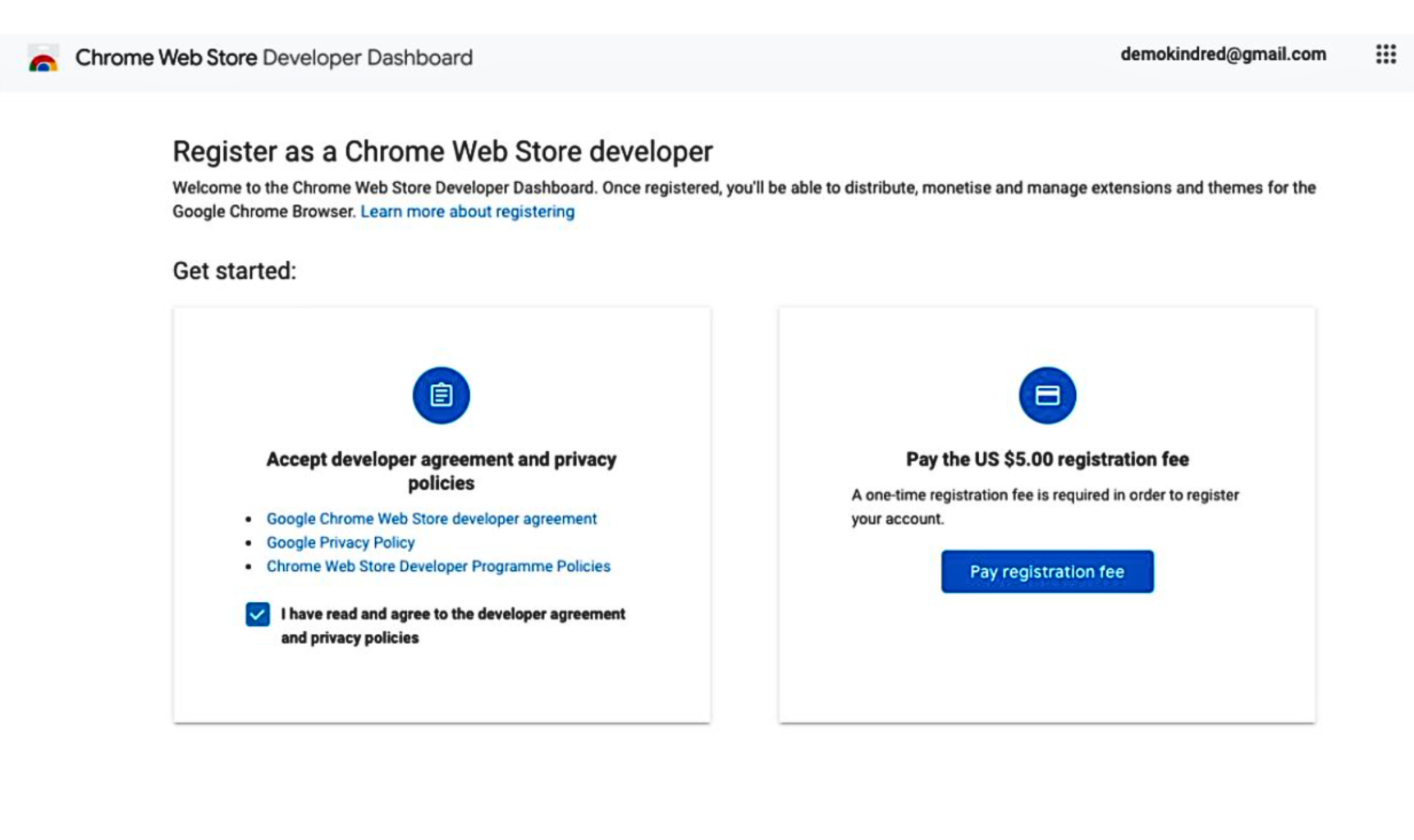Open the Google Privacy Policy link
The height and width of the screenshot is (840, 1414).
(x=341, y=542)
